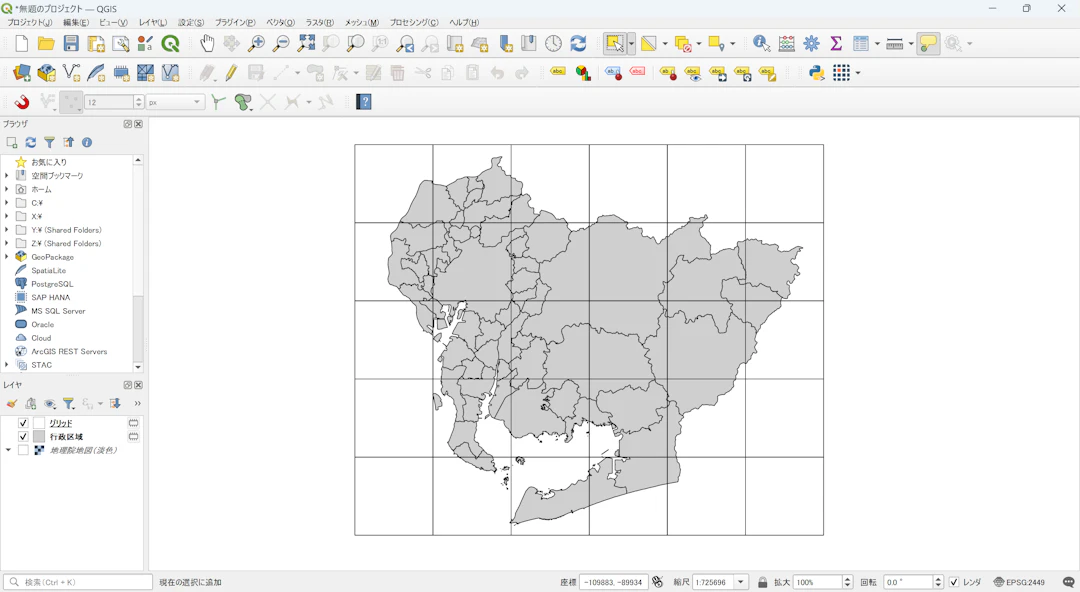Open the Processing toolbox gear icon
Viewport: 1080px width, 592px height.
click(811, 44)
